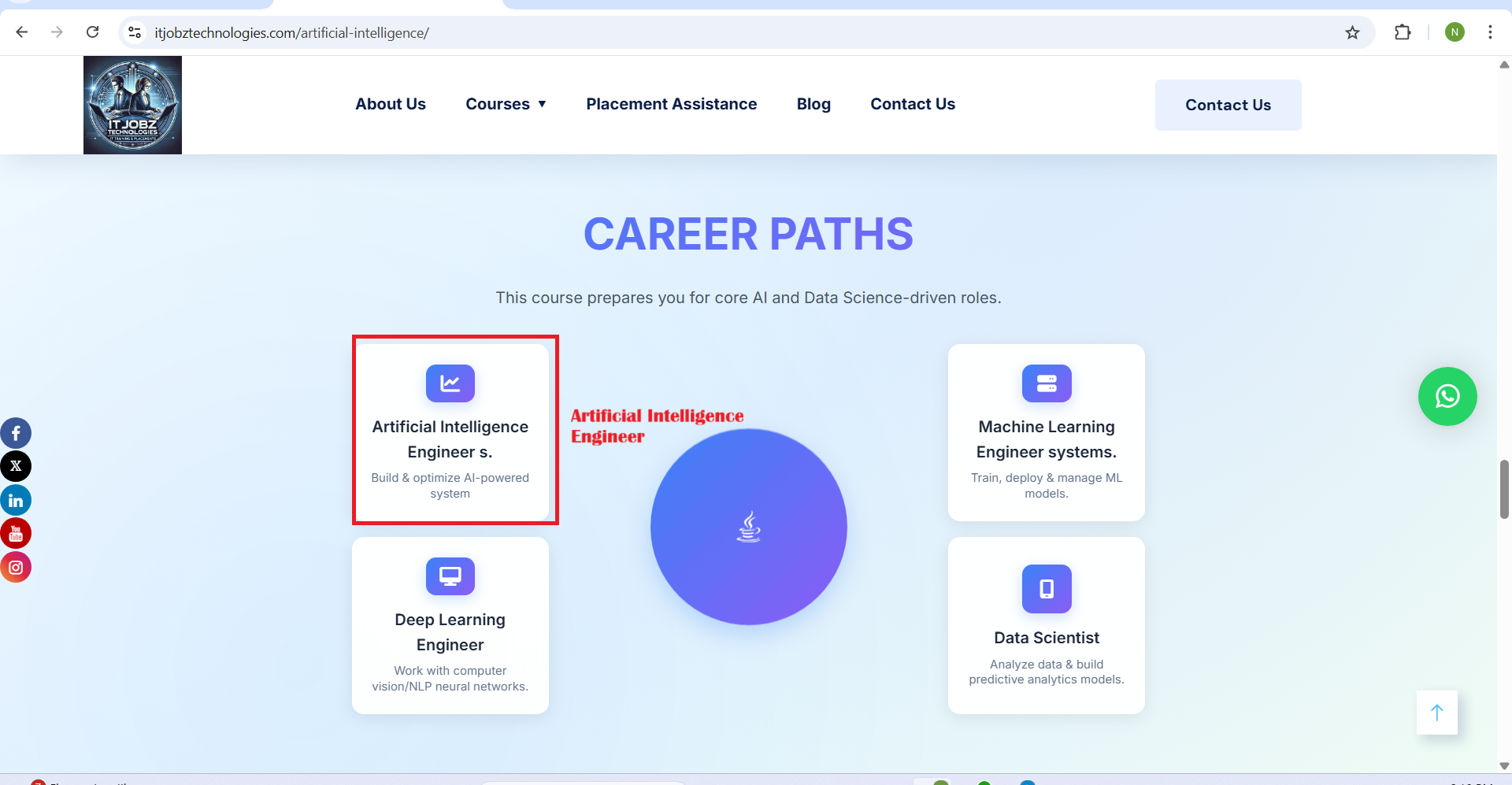The height and width of the screenshot is (785, 1512).
Task: View site information in address bar
Action: click(x=135, y=32)
